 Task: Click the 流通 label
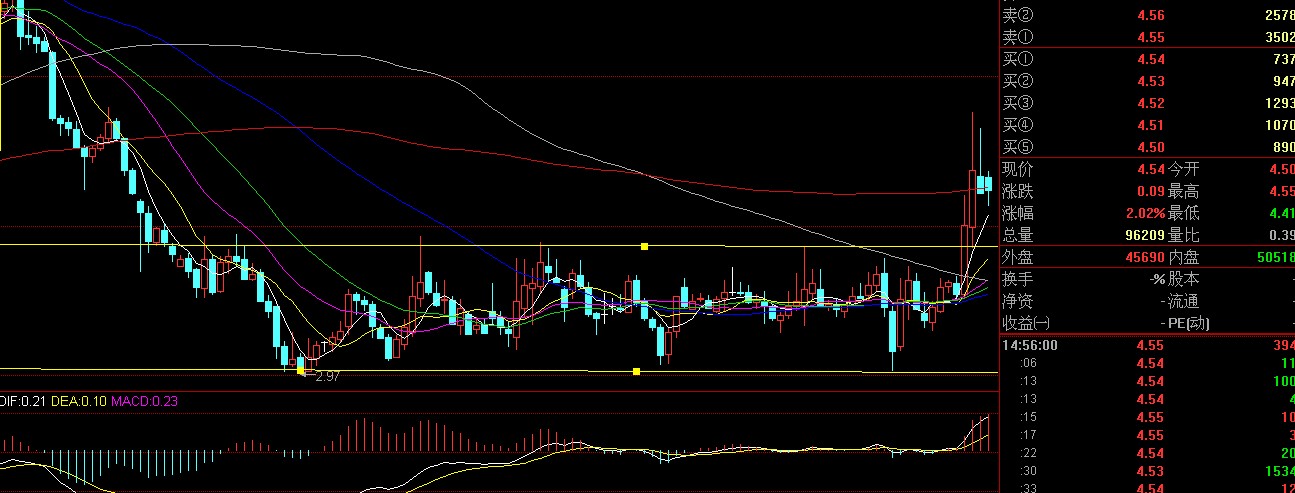(x=1183, y=301)
